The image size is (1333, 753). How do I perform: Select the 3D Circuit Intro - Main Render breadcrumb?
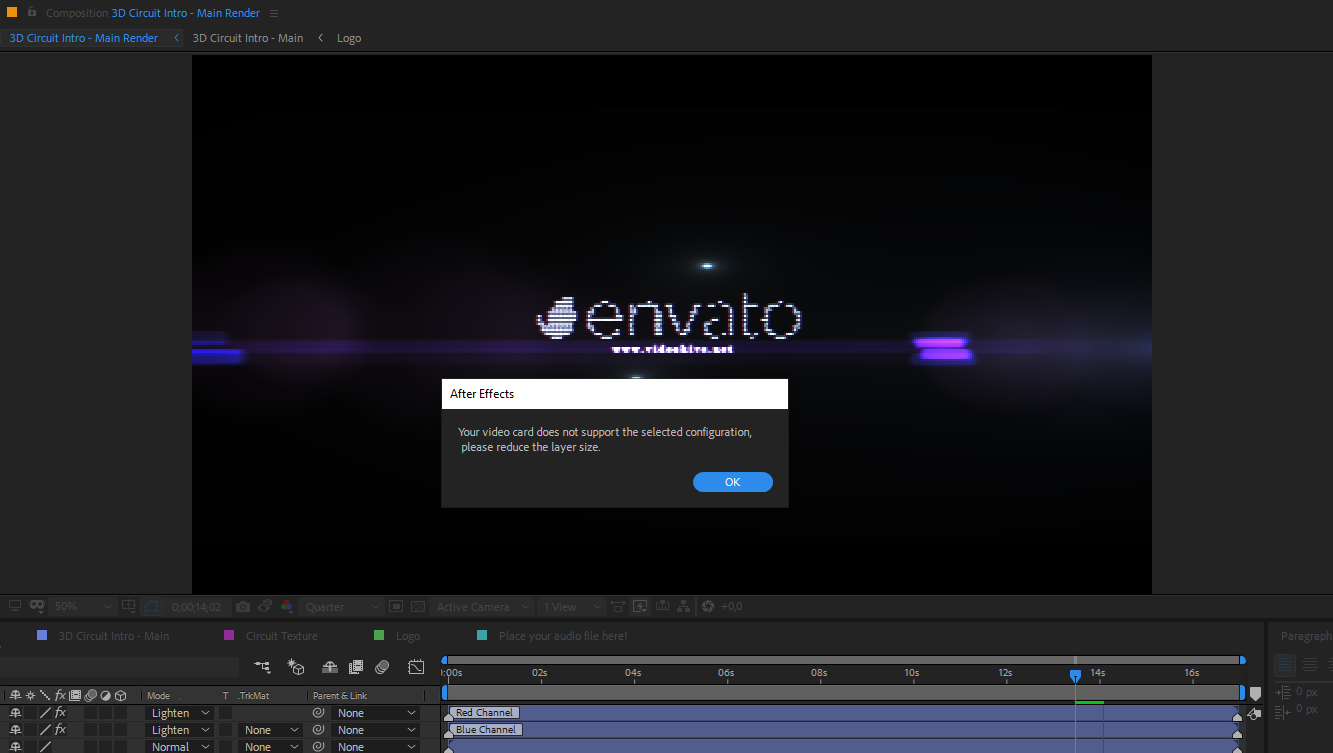[x=84, y=38]
